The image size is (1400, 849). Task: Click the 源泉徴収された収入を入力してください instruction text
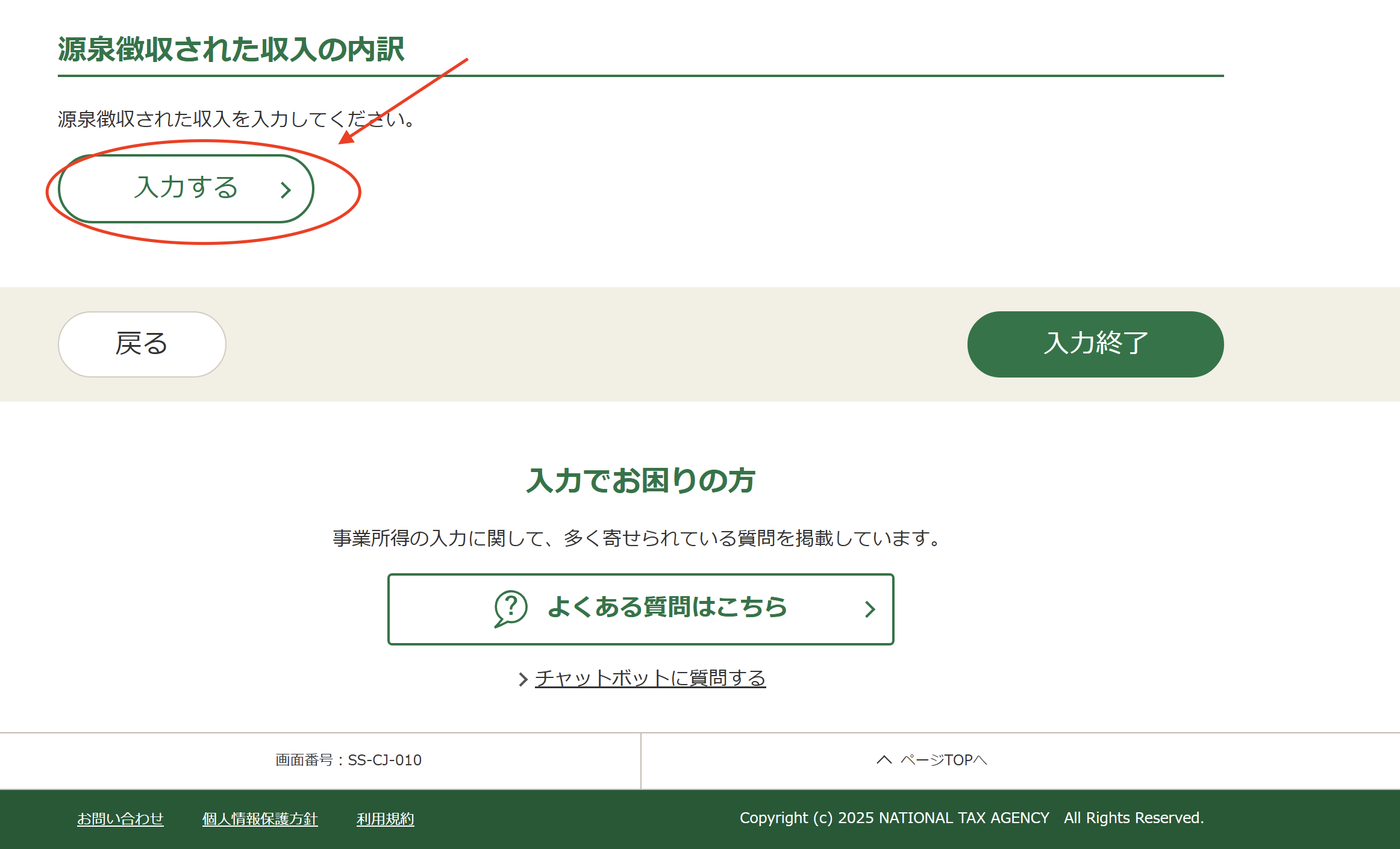(x=236, y=119)
